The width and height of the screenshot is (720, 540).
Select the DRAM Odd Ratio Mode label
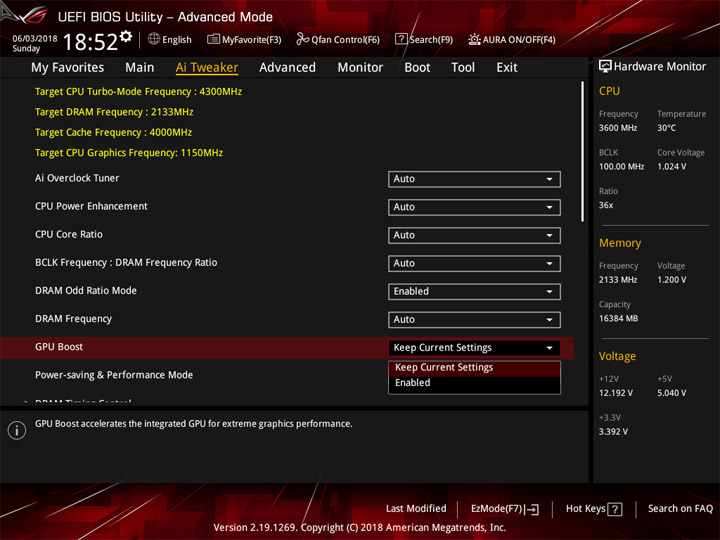coord(86,291)
